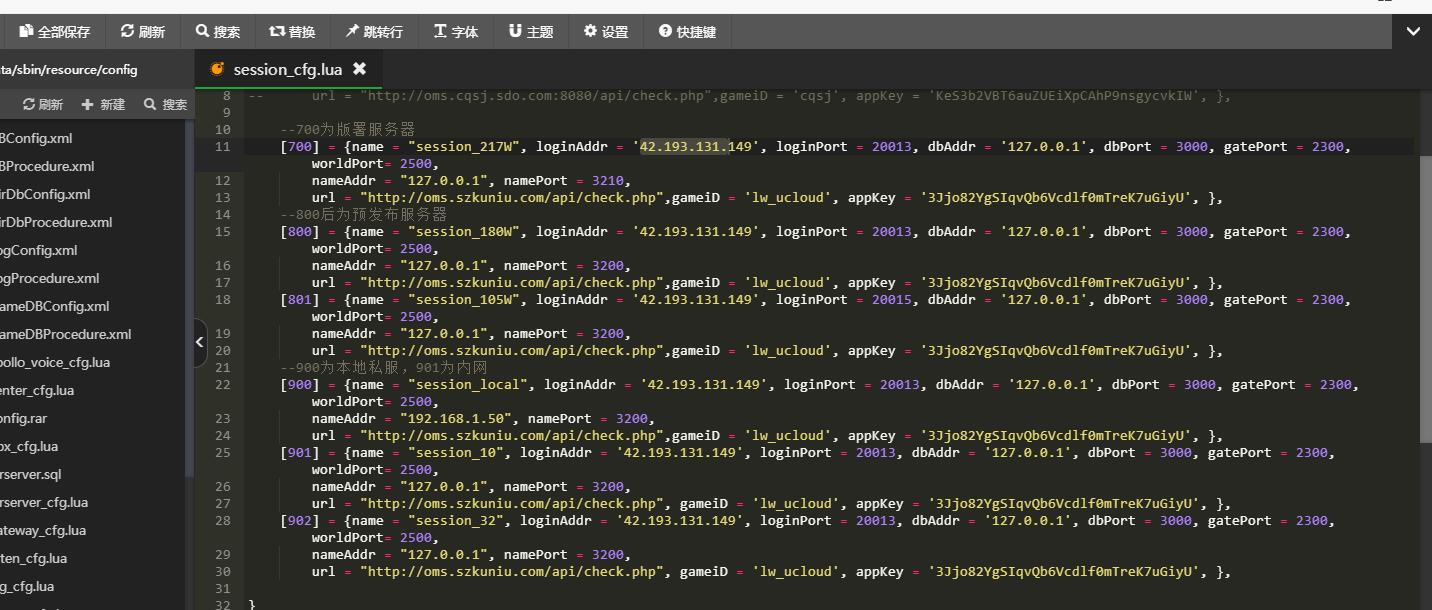This screenshot has height=610, width=1432.
Task: Open the Replace (替换) tool
Action: [x=292, y=32]
